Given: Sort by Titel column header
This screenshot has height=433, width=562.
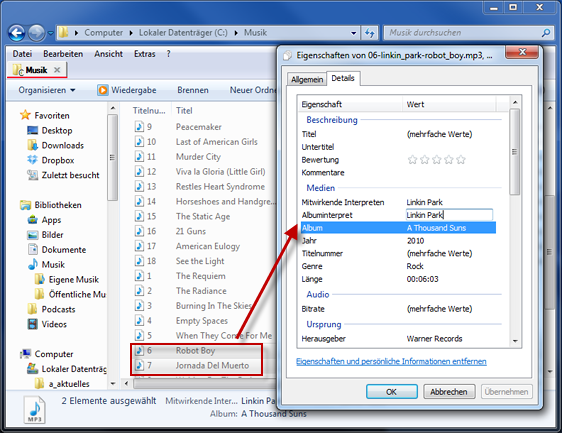Looking at the screenshot, I should 184,110.
